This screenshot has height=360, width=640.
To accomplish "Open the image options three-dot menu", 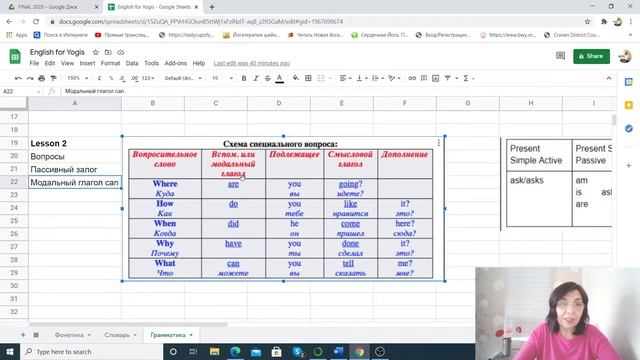I will point(438,143).
